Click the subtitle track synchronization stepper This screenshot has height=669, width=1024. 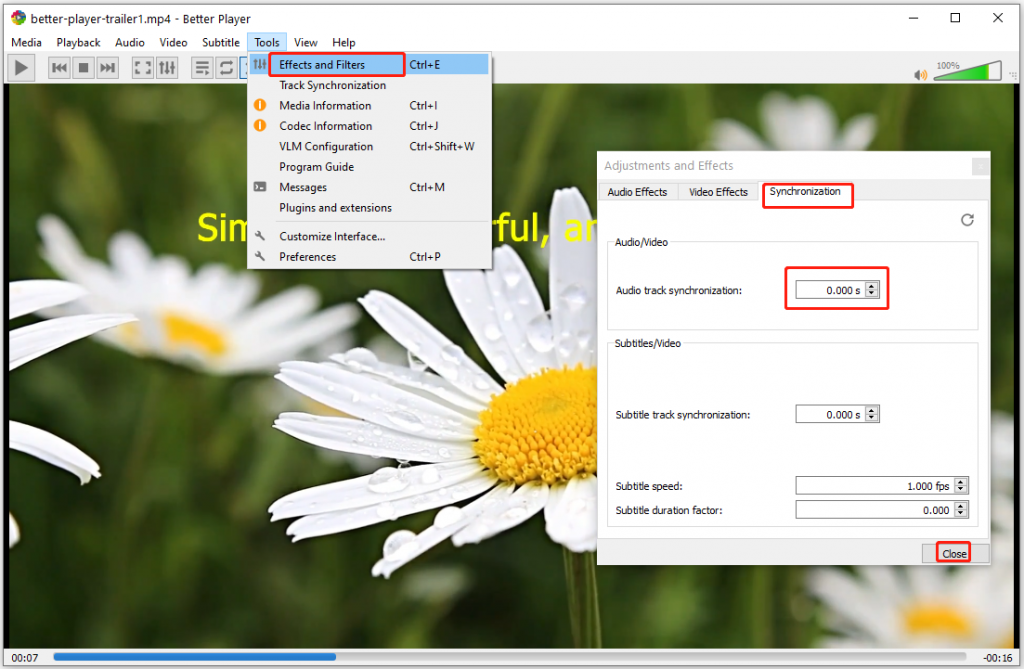point(872,414)
